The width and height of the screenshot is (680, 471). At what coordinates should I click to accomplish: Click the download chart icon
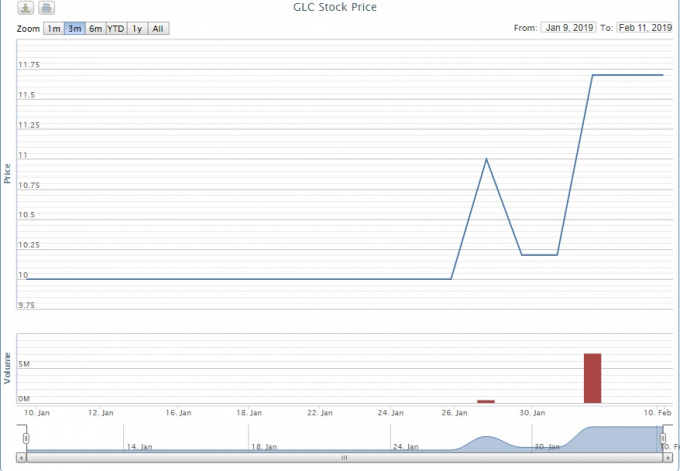point(27,9)
